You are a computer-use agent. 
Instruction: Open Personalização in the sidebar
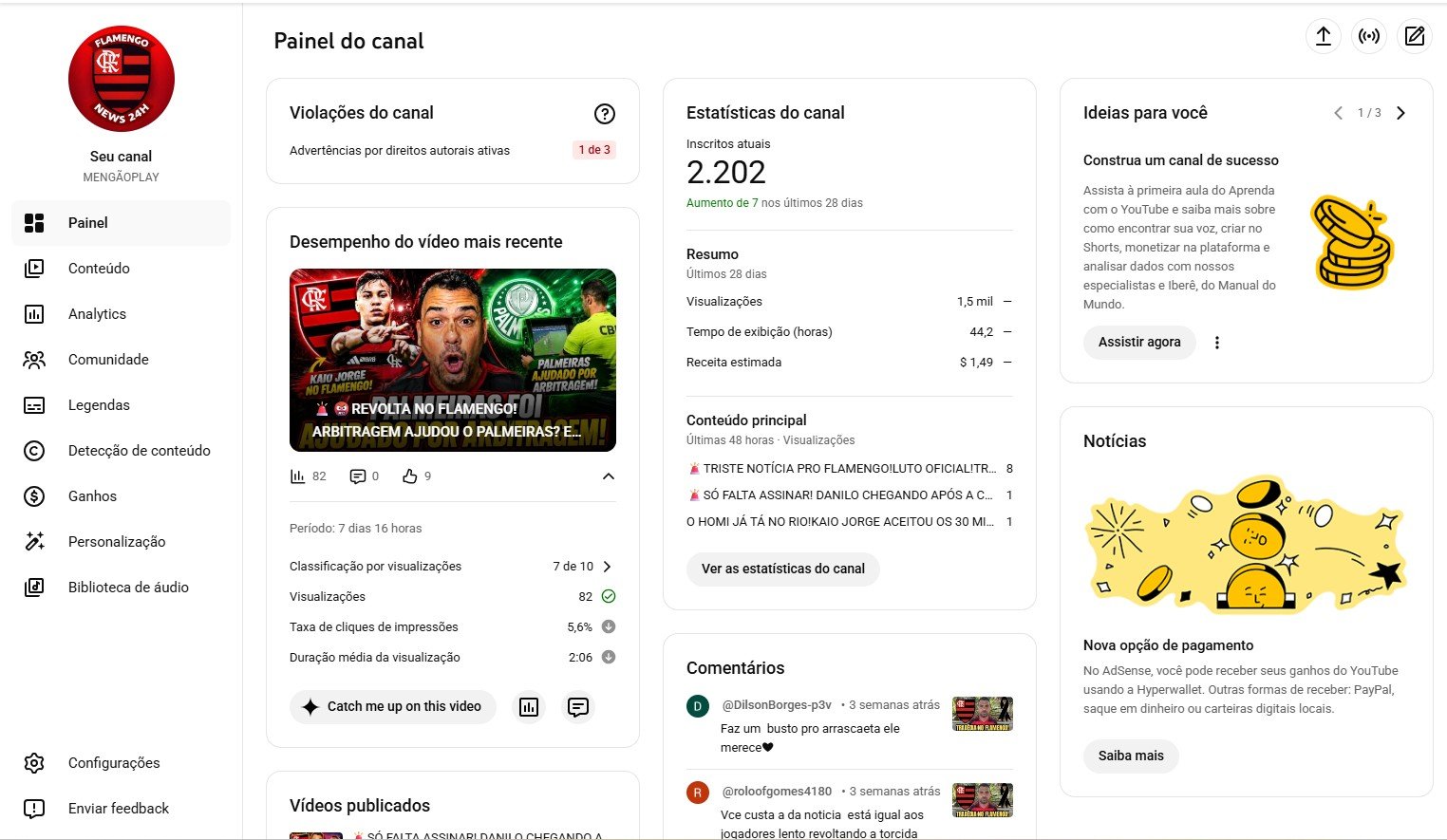[121, 542]
